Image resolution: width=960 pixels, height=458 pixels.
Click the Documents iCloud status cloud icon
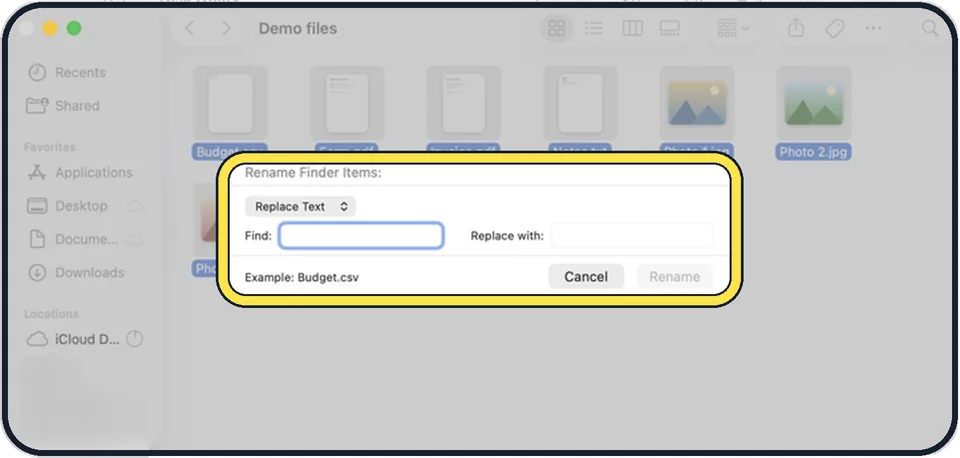[x=134, y=239]
